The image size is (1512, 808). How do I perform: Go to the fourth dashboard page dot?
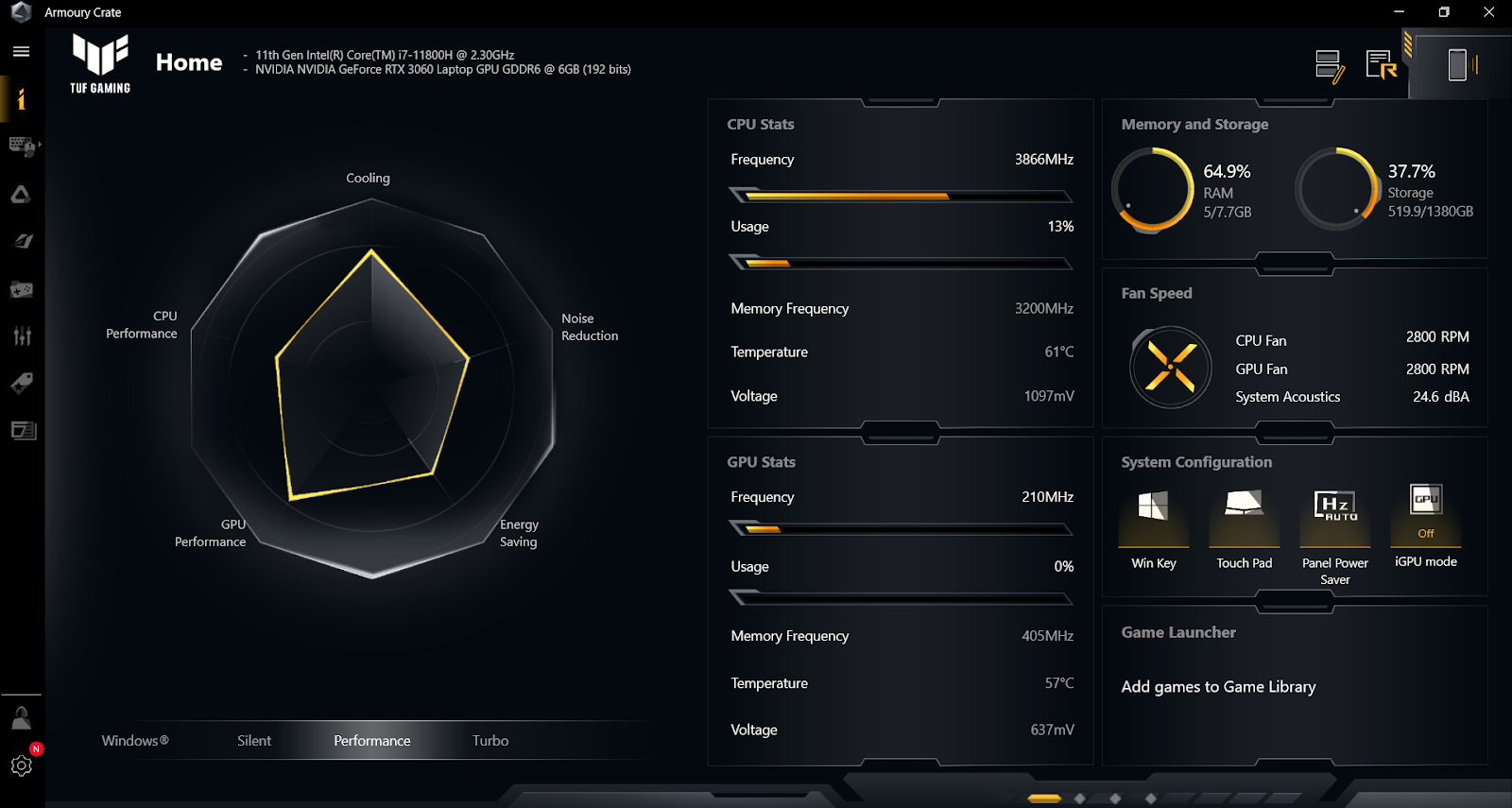[1150, 799]
